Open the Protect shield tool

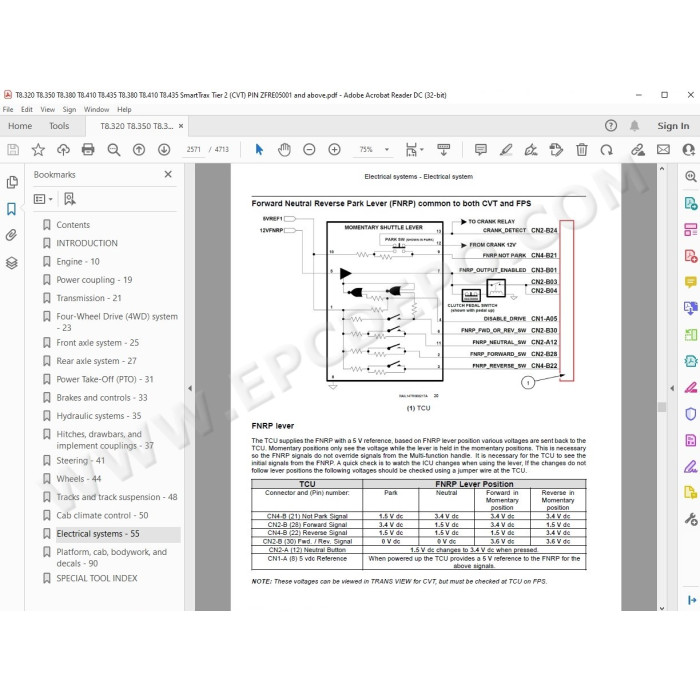tap(691, 414)
